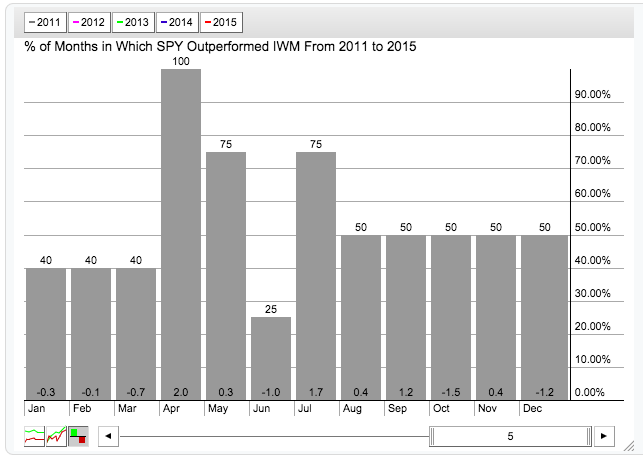Toggle the 2015 year legend button

(221, 22)
